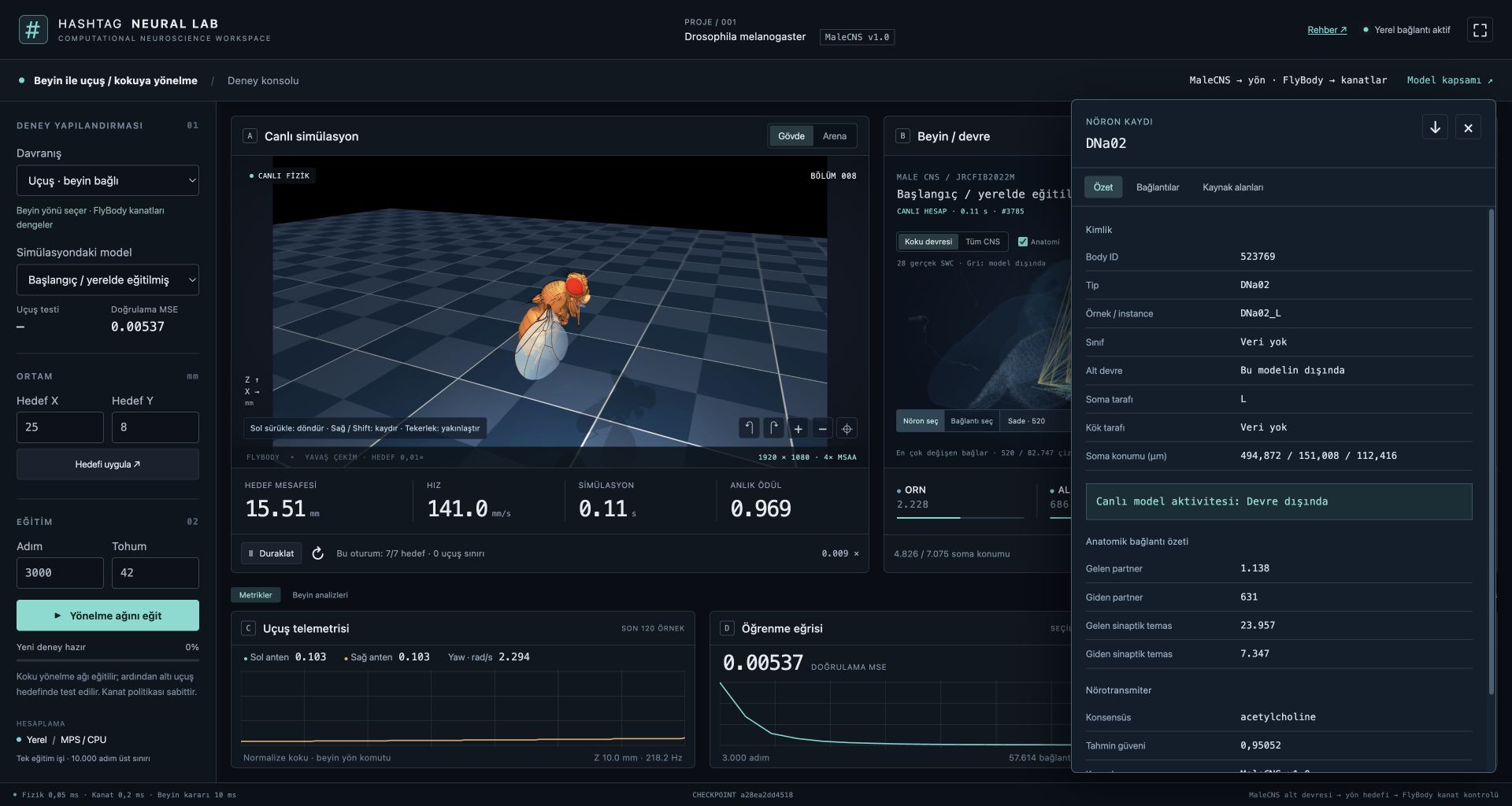Switch to the Kaynak alanları tab
This screenshot has width=1512, height=806.
tap(1232, 187)
